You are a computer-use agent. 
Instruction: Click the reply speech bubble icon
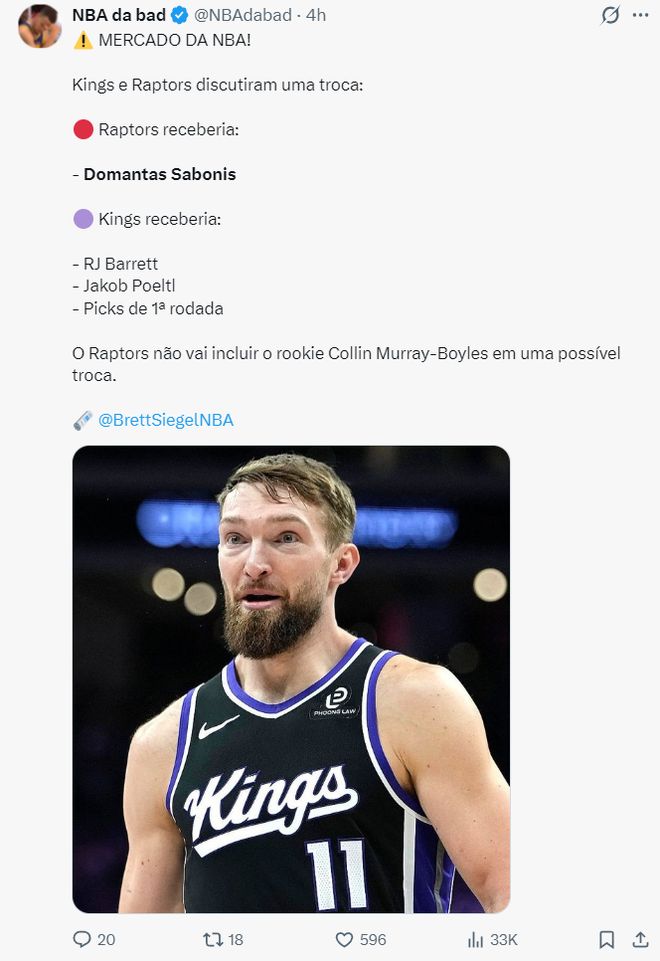(x=82, y=939)
